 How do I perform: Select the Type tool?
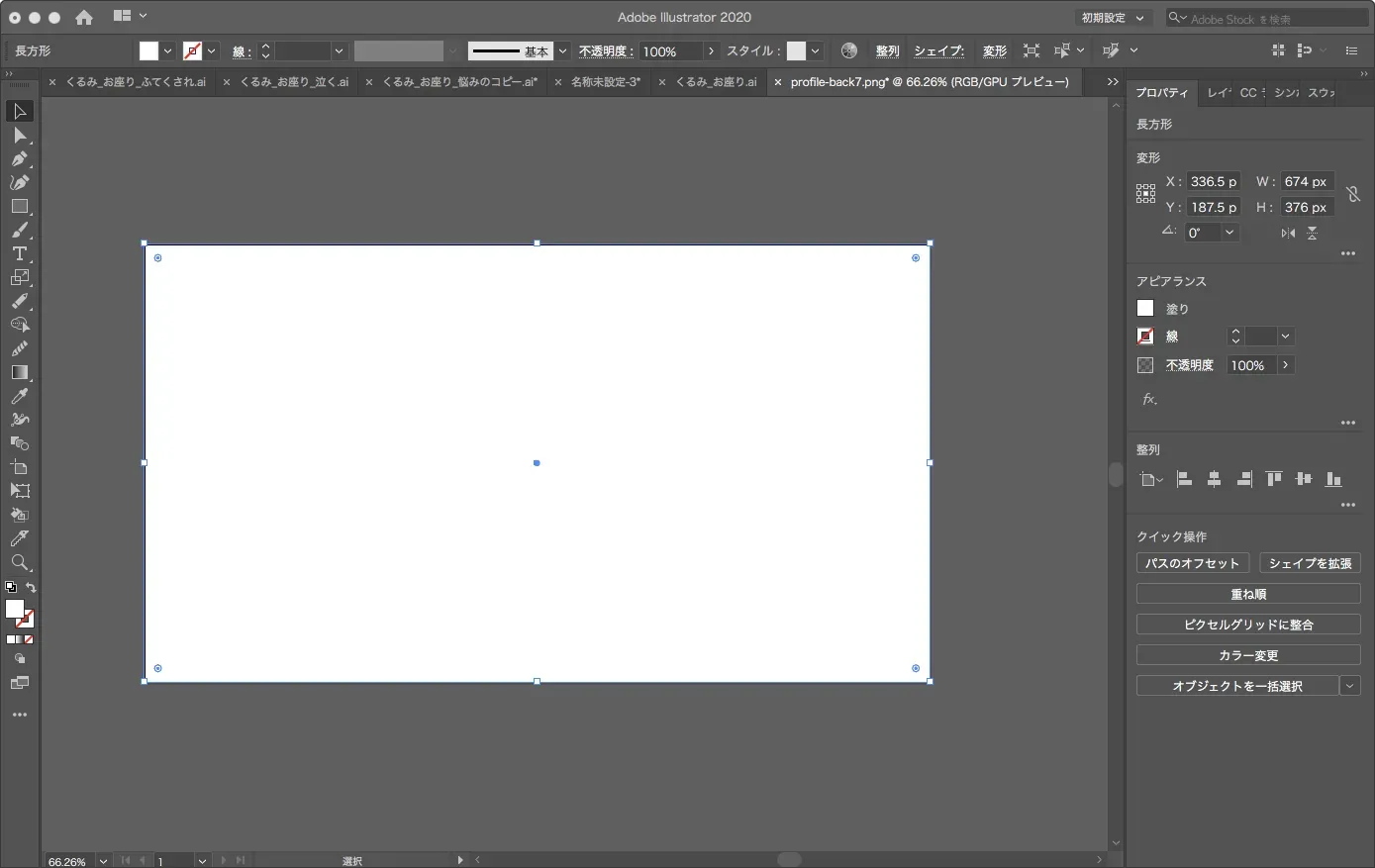pos(19,253)
